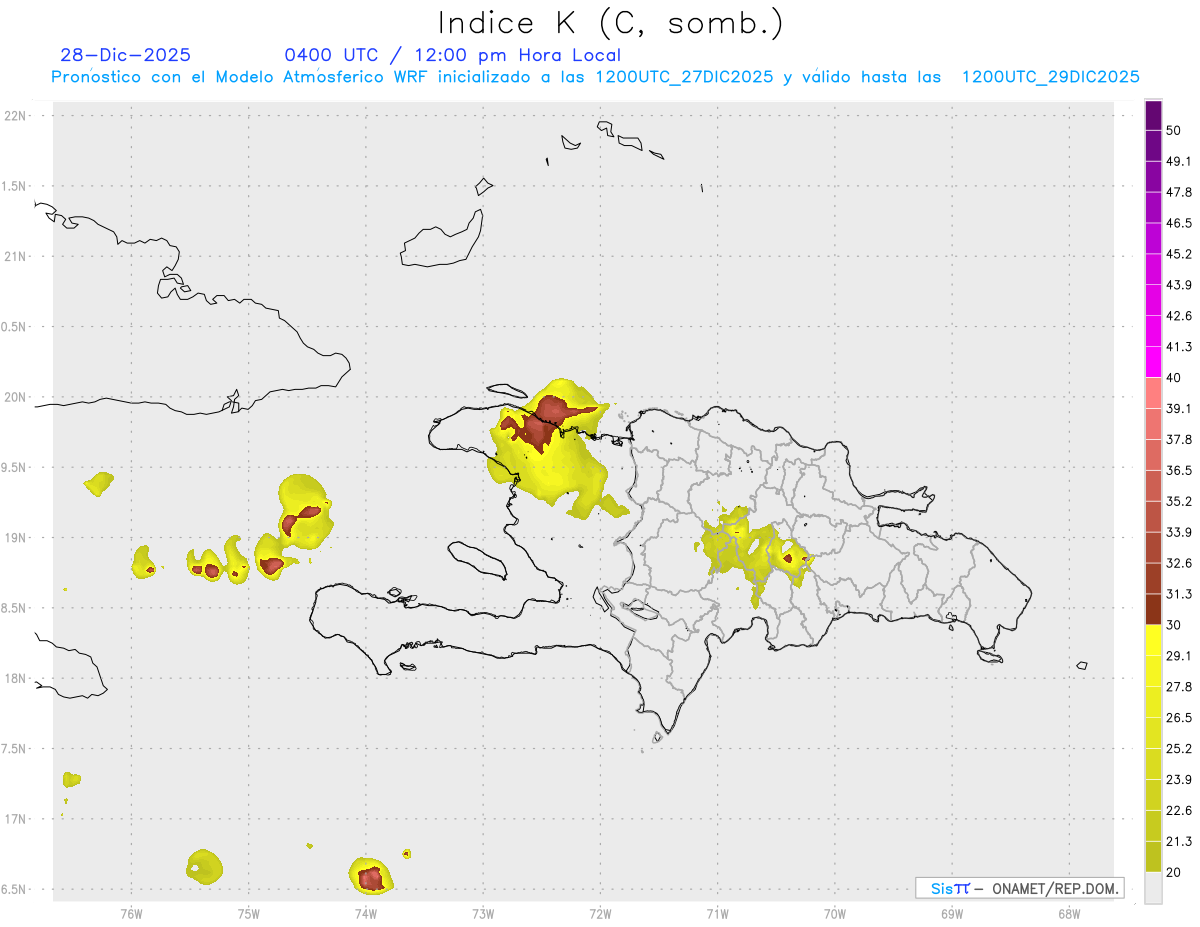Click the color bar label "41.3"
The width and height of the screenshot is (1200, 927).
point(1179,347)
